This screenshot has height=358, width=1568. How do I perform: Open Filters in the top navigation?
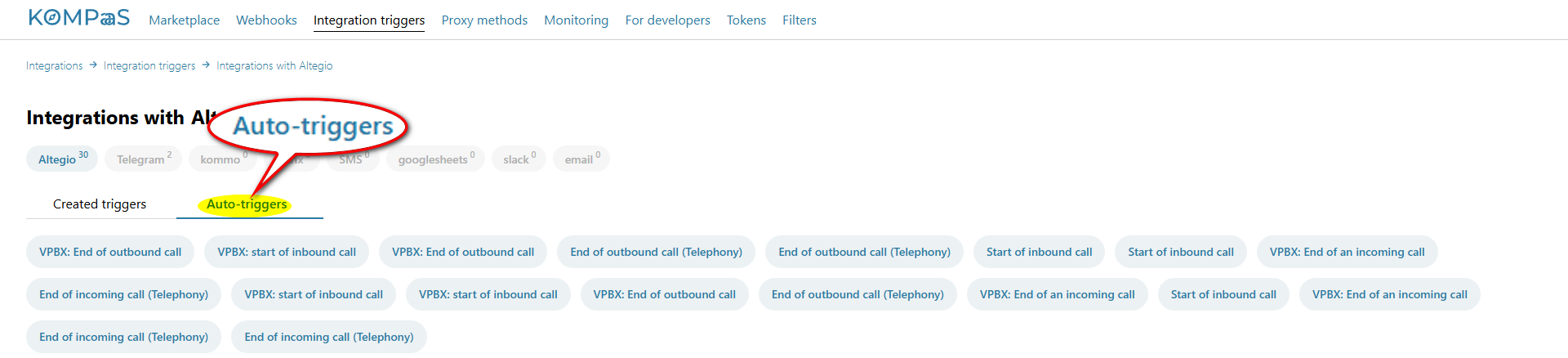(x=800, y=20)
